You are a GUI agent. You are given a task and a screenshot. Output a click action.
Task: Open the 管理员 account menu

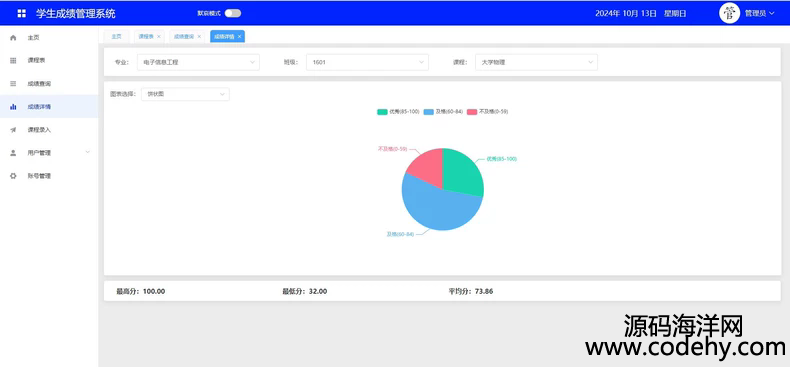tap(759, 14)
